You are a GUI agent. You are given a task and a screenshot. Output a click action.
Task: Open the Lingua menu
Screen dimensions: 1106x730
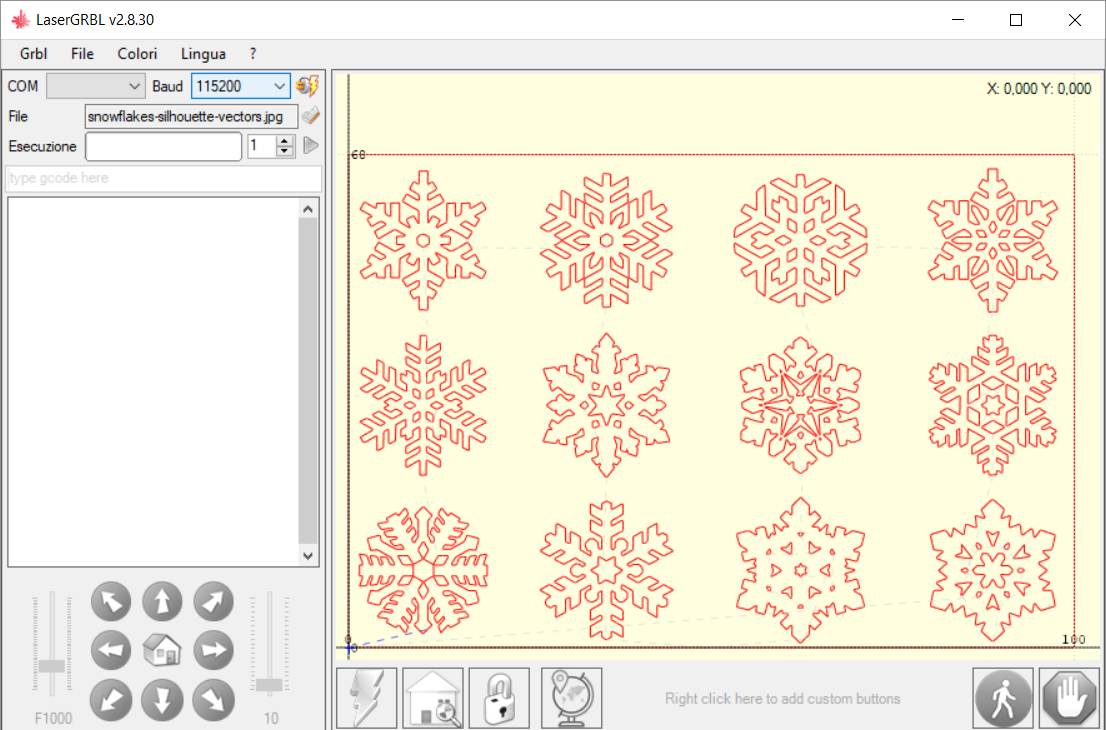[203, 54]
